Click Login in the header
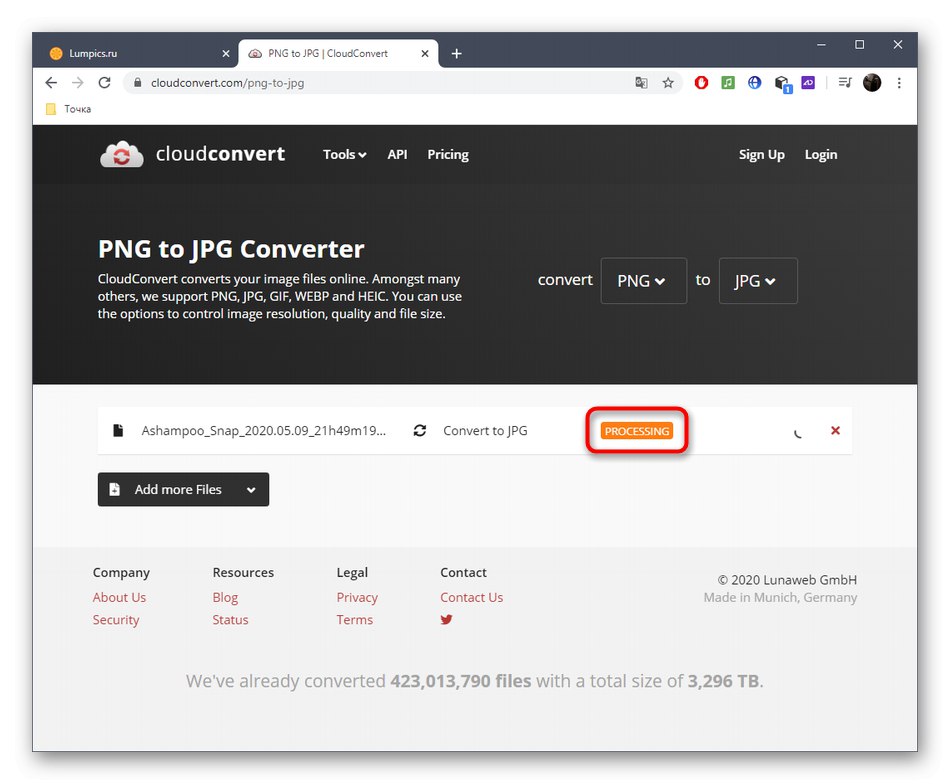950x784 pixels. point(821,154)
